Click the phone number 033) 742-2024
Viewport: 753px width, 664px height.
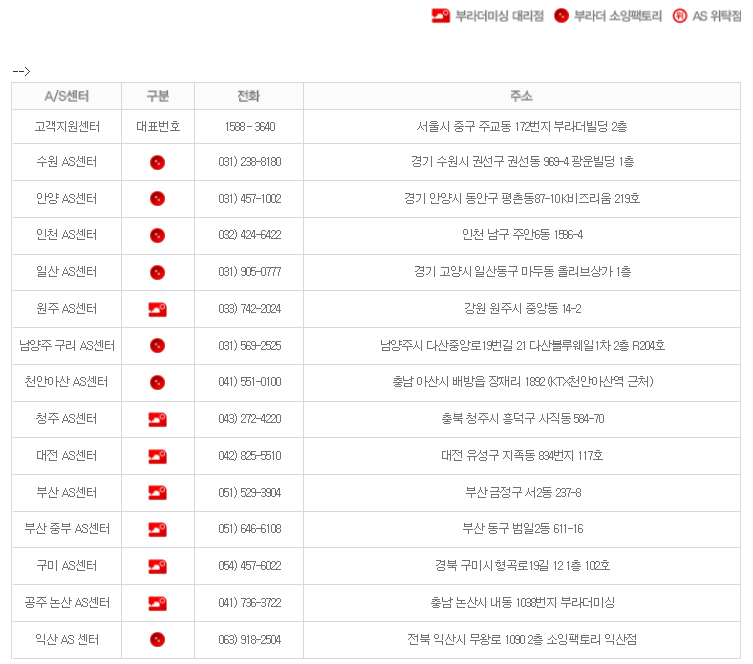click(250, 309)
